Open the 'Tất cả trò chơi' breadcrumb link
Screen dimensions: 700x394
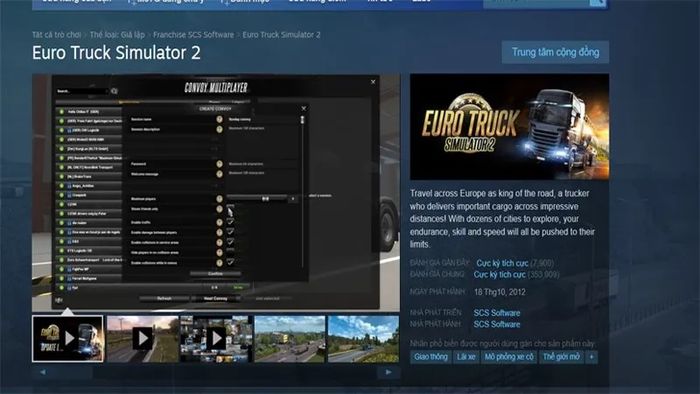pos(56,34)
